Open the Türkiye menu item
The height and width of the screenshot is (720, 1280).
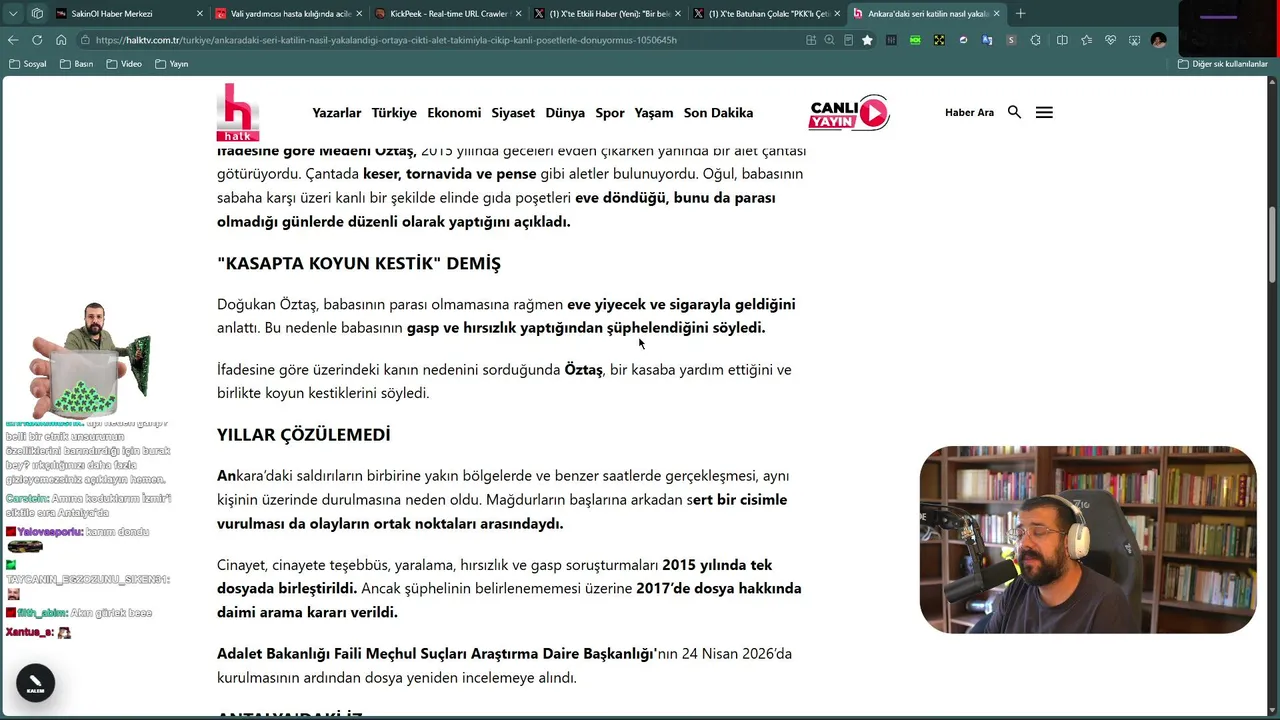click(394, 113)
